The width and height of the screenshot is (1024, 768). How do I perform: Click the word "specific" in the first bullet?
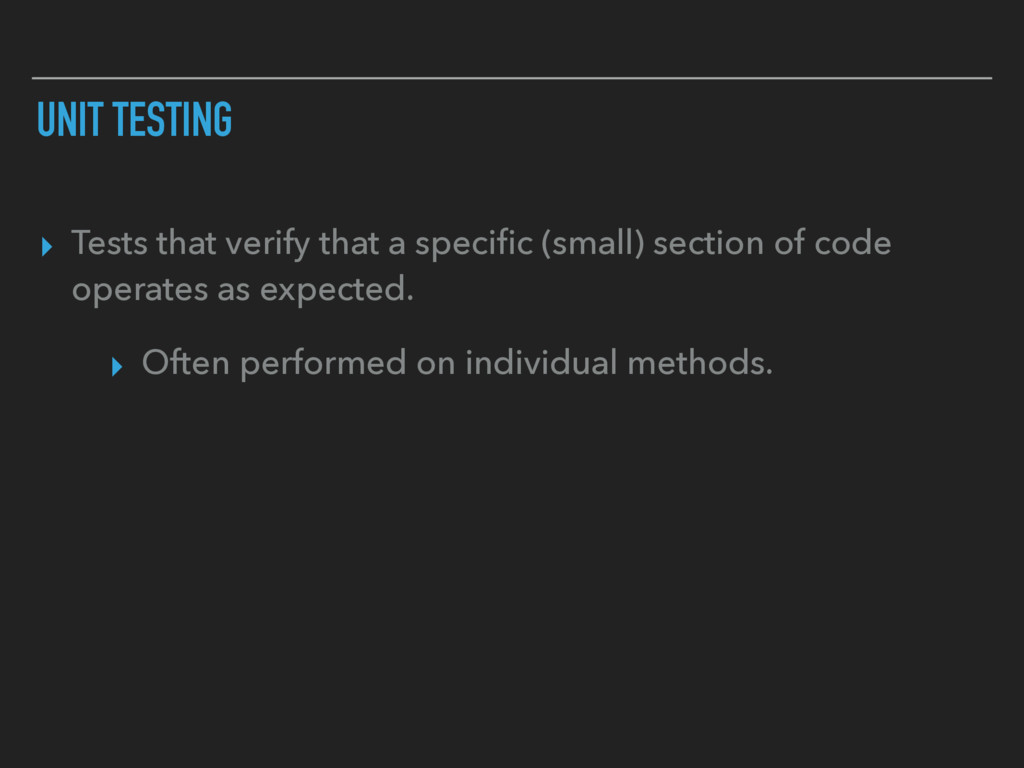point(474,245)
